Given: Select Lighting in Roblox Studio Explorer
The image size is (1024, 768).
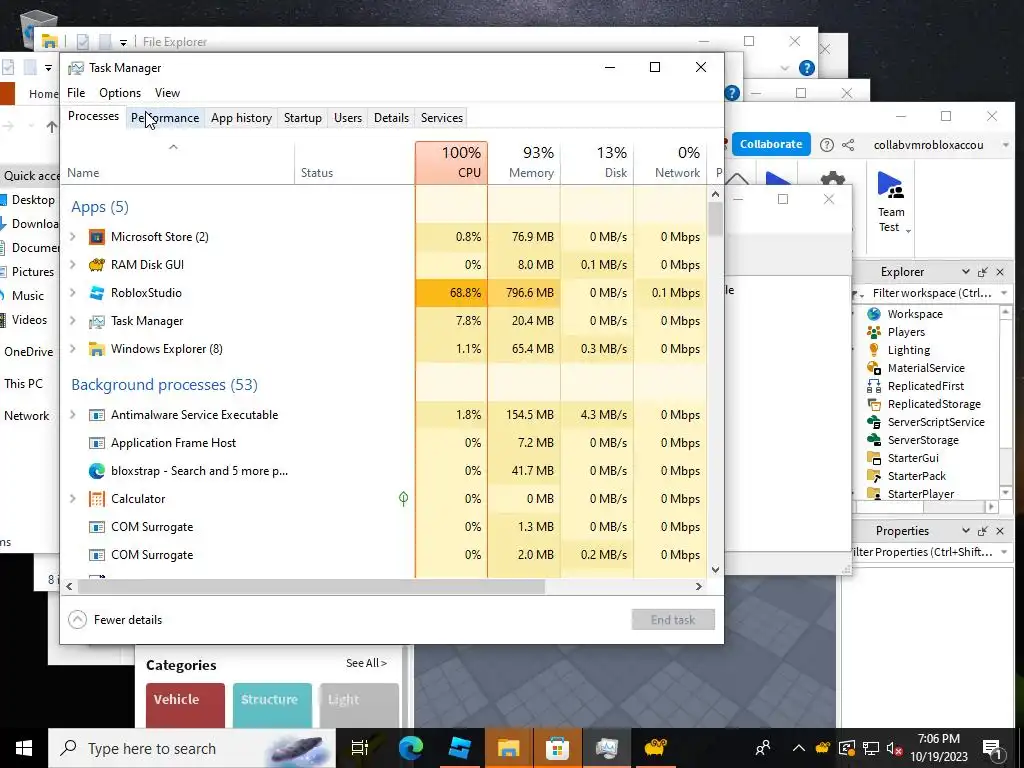Looking at the screenshot, I should tap(908, 350).
